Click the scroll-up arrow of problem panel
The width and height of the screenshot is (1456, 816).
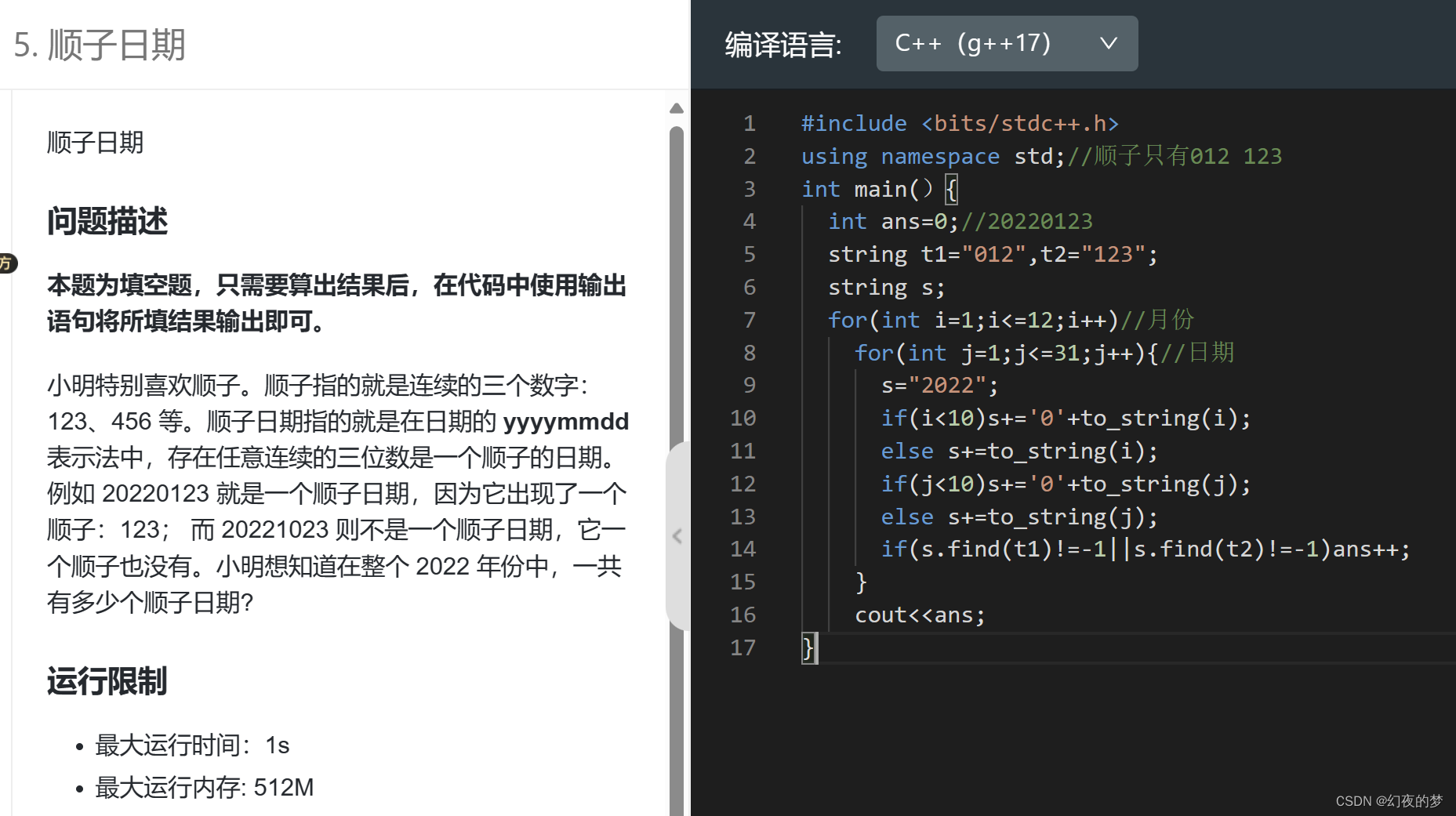coord(677,108)
